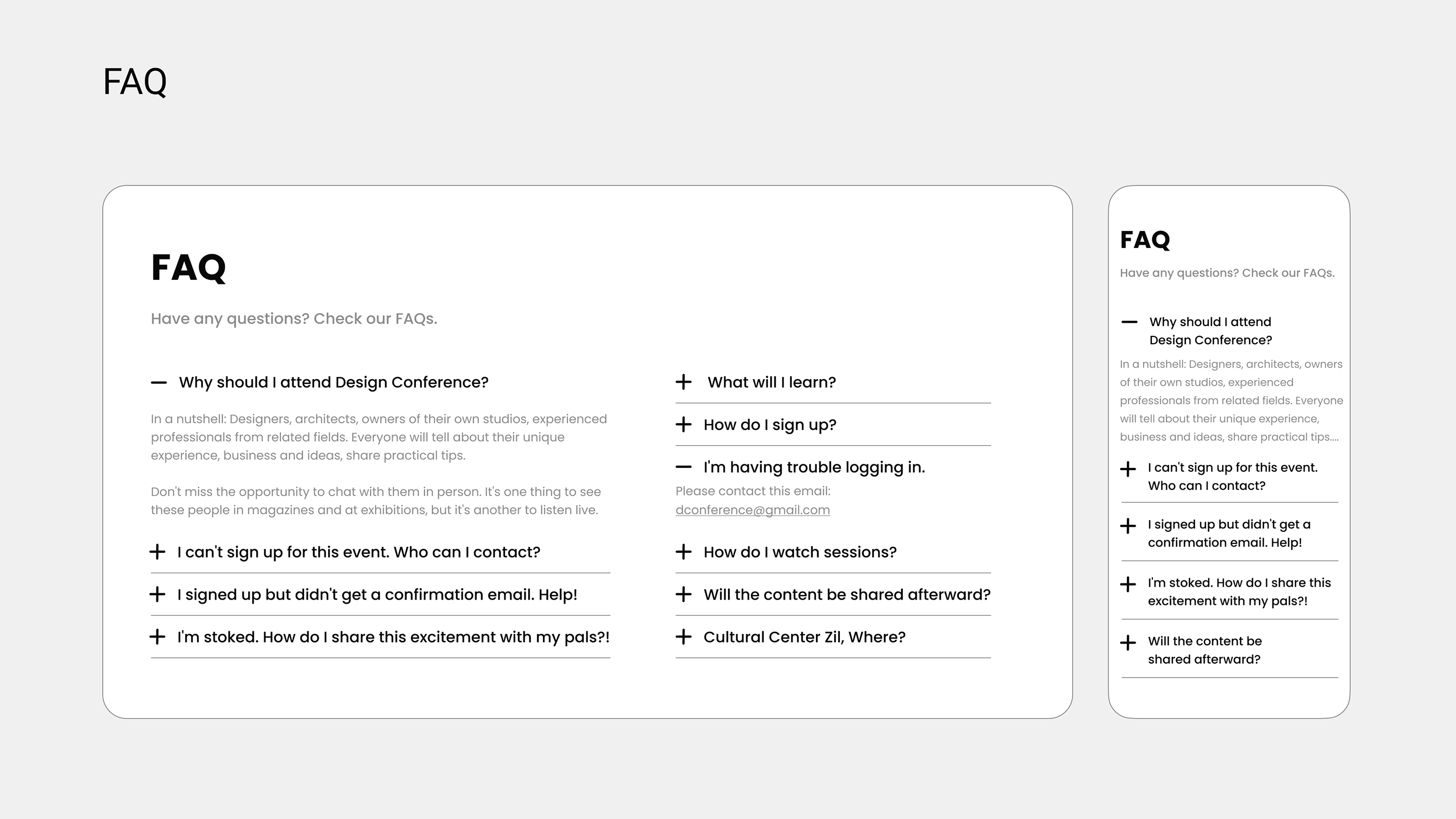Open the dconference@gmail.com email link
The height and width of the screenshot is (819, 1456).
tap(752, 510)
